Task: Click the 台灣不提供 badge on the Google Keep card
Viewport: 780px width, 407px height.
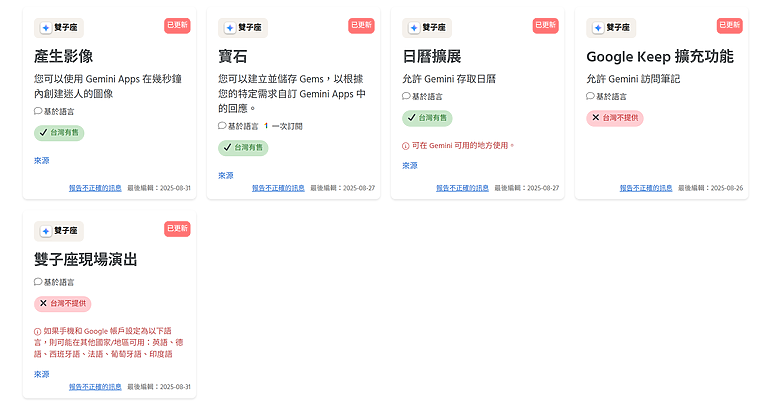Action: [615, 118]
